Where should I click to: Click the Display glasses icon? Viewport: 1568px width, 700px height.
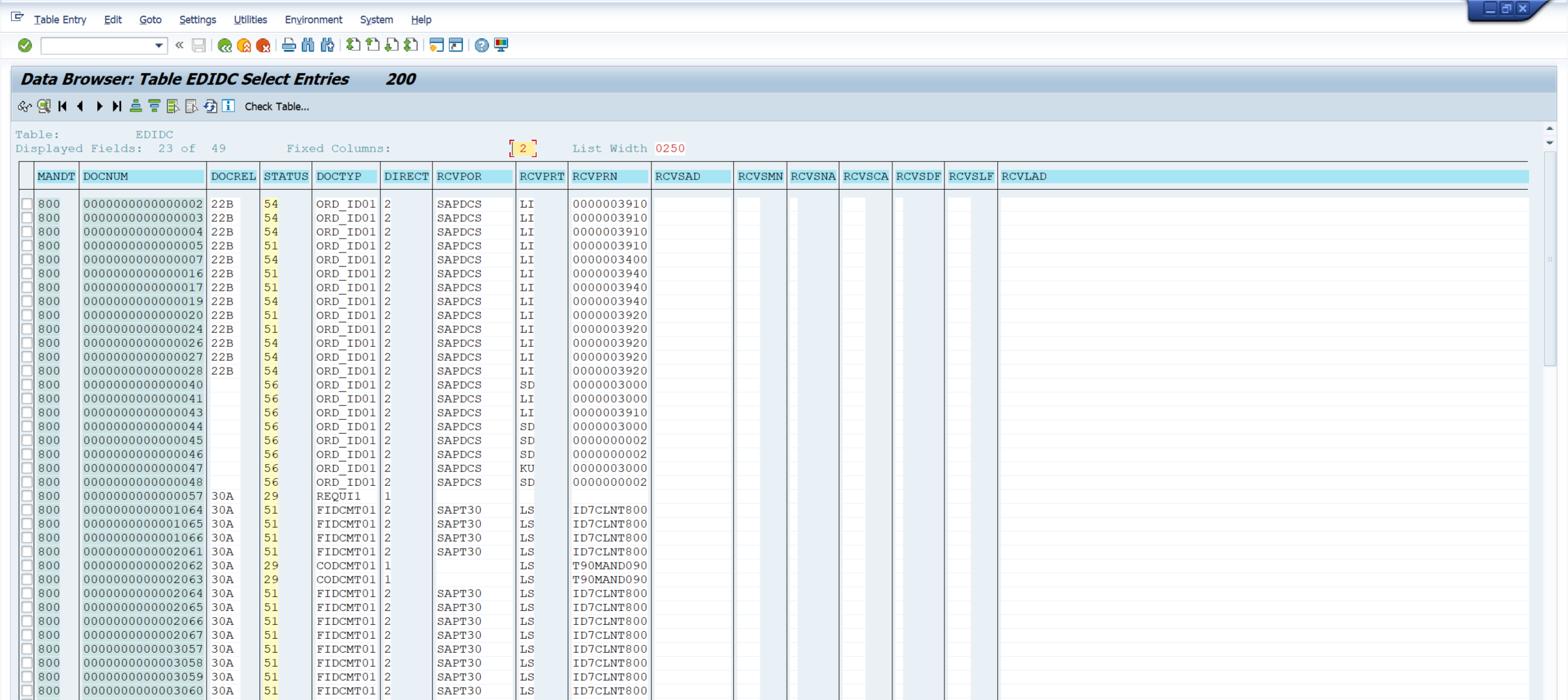tap(25, 106)
